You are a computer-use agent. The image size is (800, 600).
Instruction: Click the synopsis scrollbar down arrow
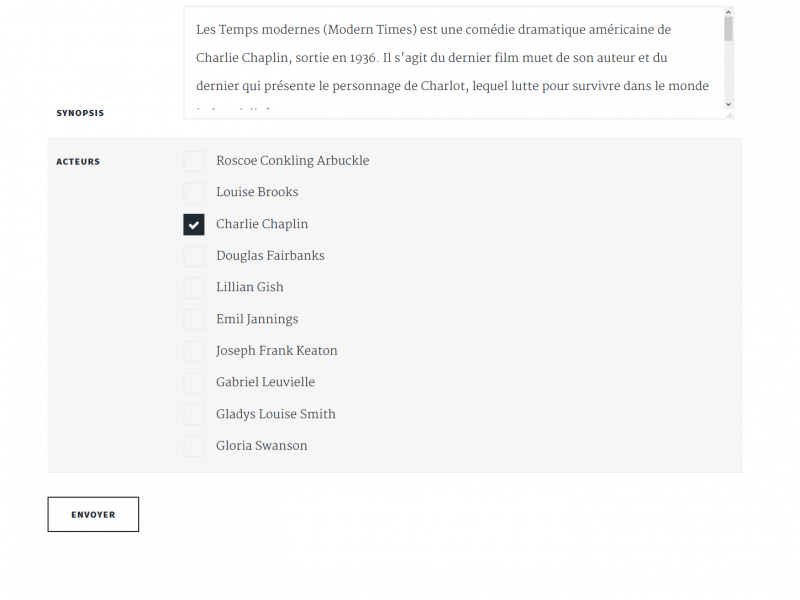click(728, 104)
